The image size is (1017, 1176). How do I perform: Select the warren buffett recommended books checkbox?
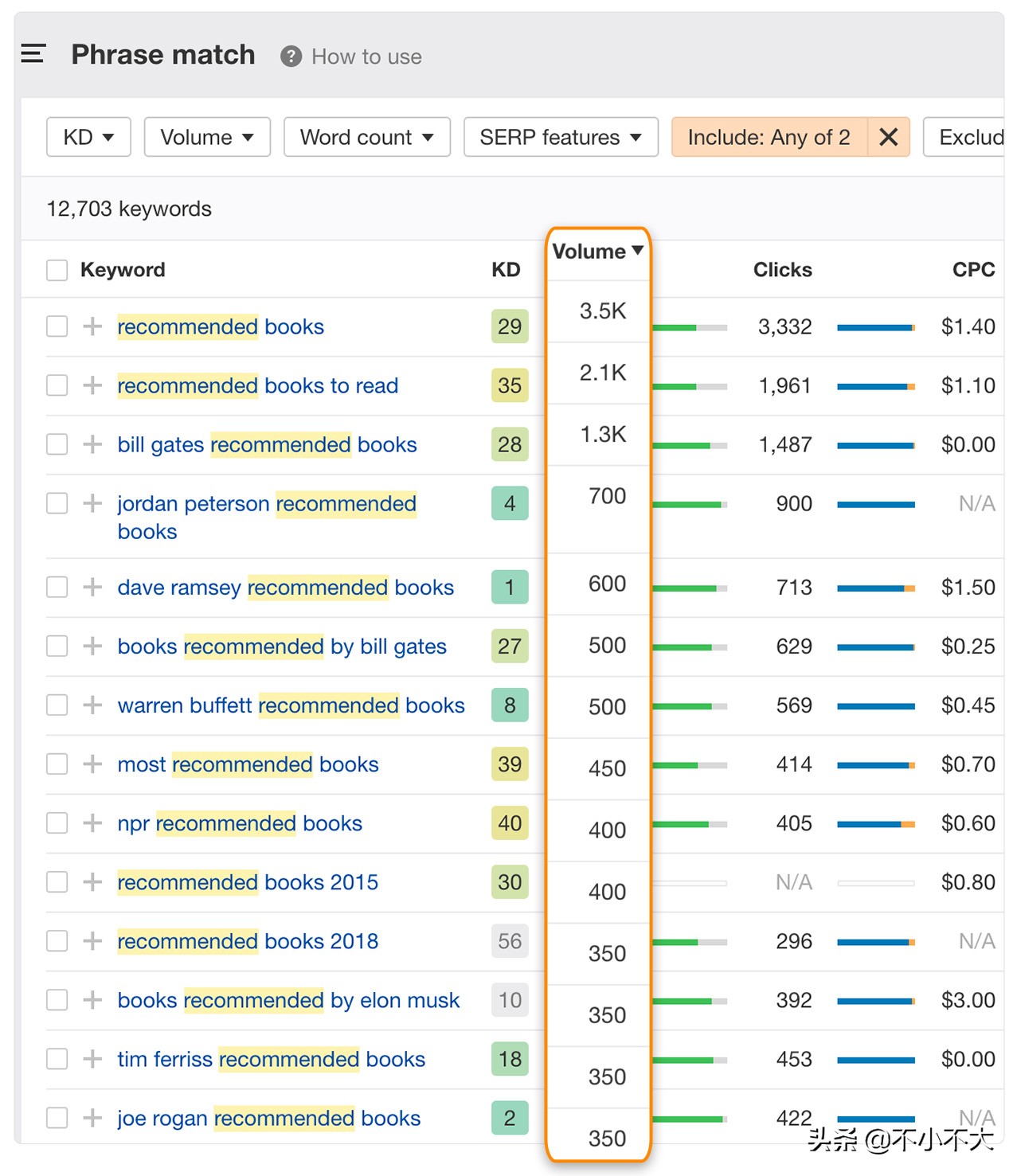57,705
